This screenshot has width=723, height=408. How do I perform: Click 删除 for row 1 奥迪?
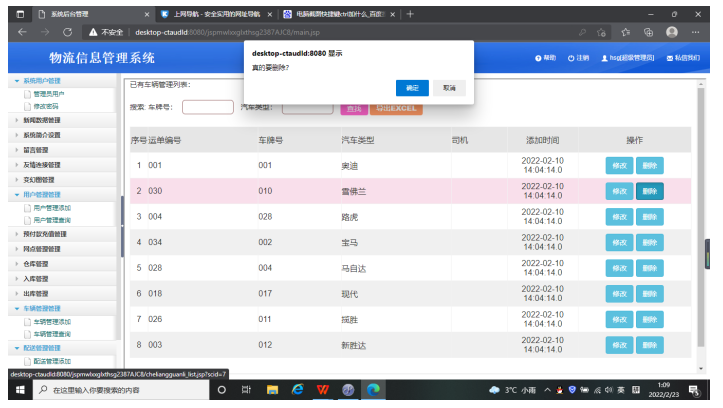[x=650, y=166]
